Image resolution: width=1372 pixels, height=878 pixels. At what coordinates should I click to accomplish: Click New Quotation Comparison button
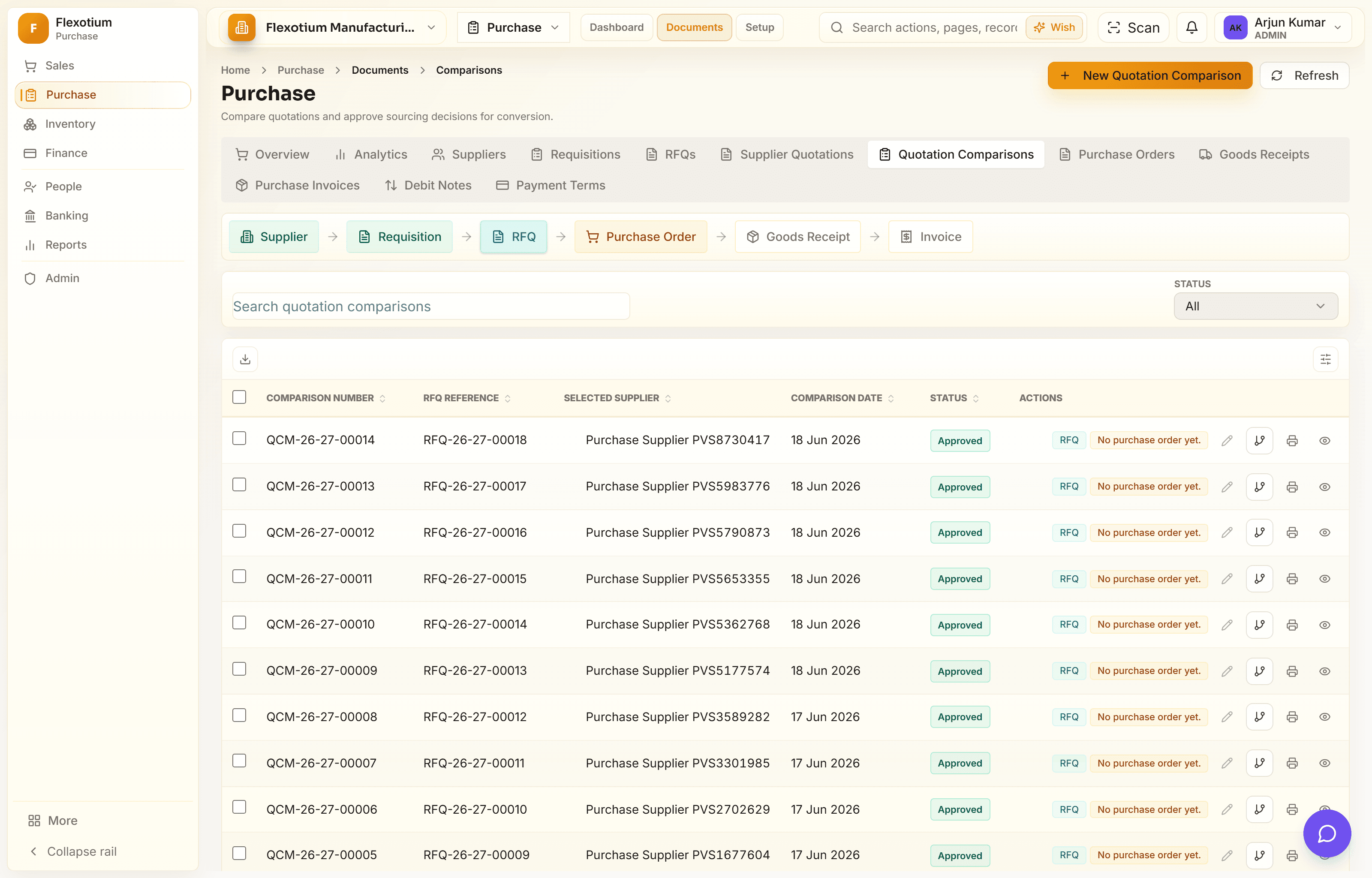1150,75
